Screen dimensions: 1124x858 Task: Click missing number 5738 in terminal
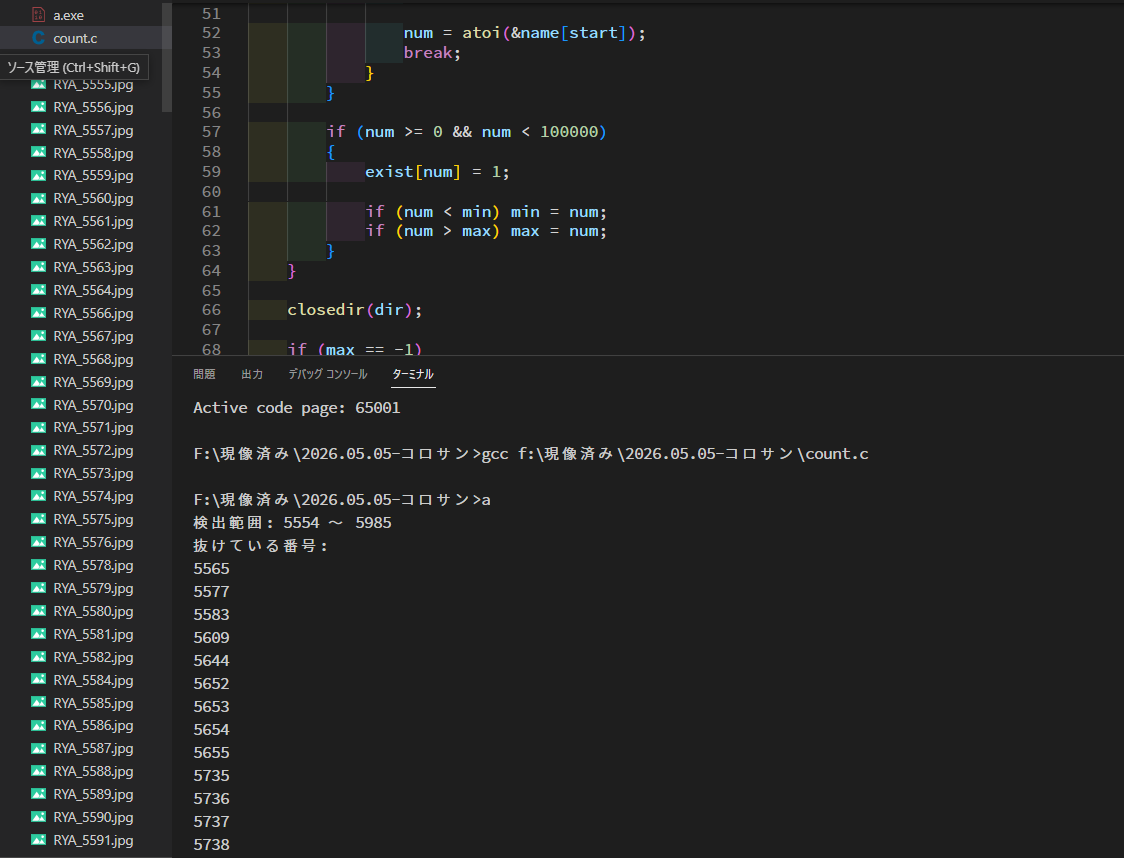(x=211, y=844)
